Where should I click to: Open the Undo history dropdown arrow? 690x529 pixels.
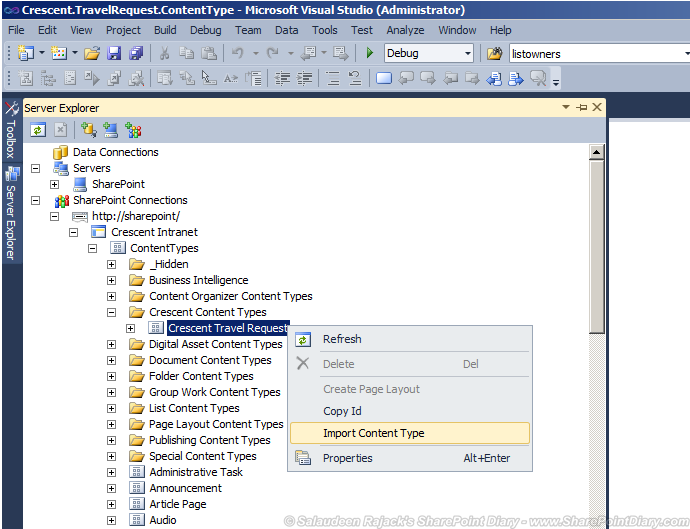click(256, 53)
